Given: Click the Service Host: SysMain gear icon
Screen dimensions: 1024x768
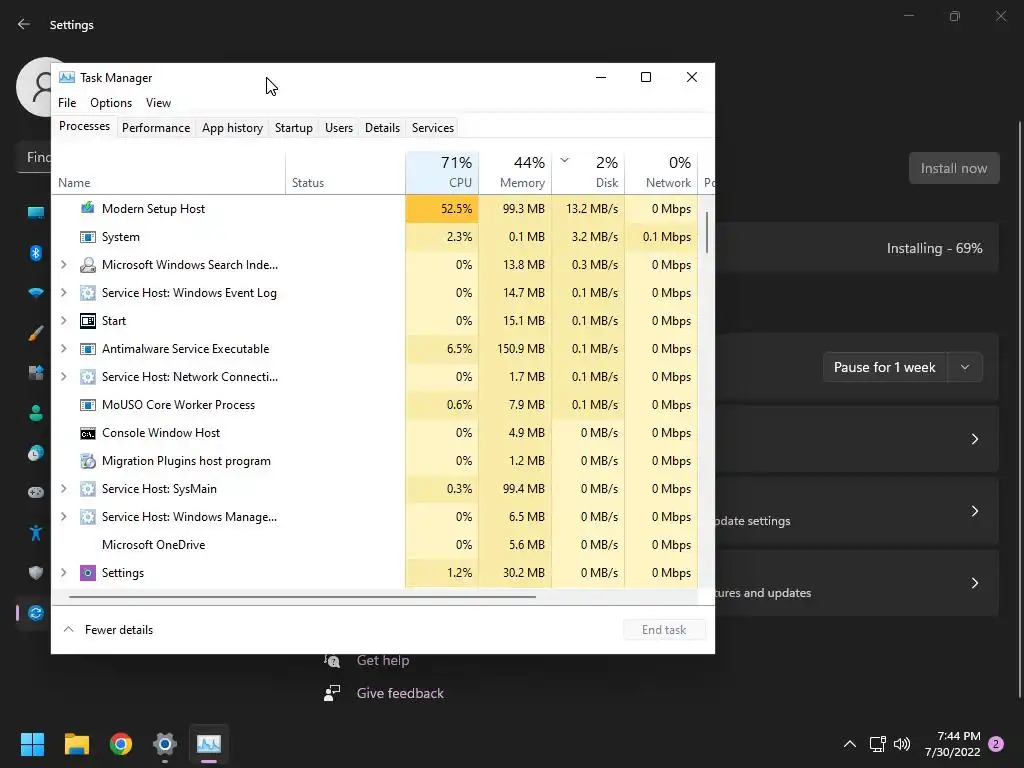Looking at the screenshot, I should 88,488.
